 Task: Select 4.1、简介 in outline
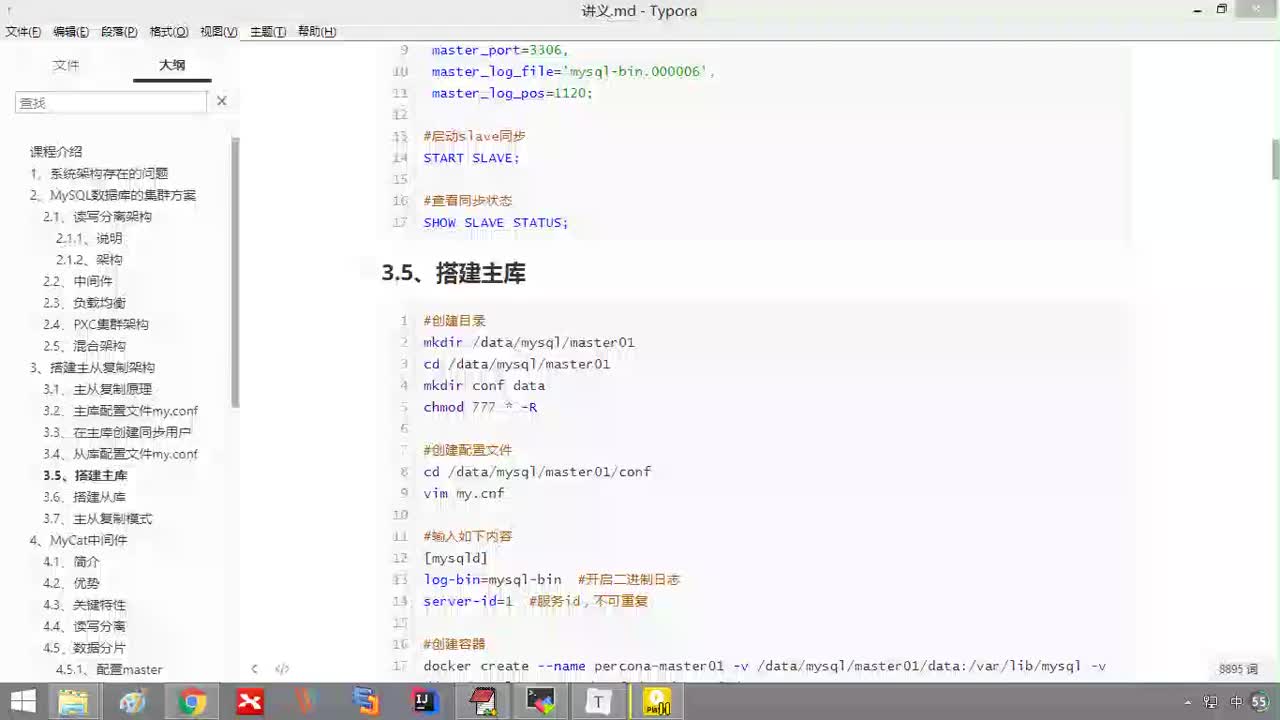pos(71,562)
